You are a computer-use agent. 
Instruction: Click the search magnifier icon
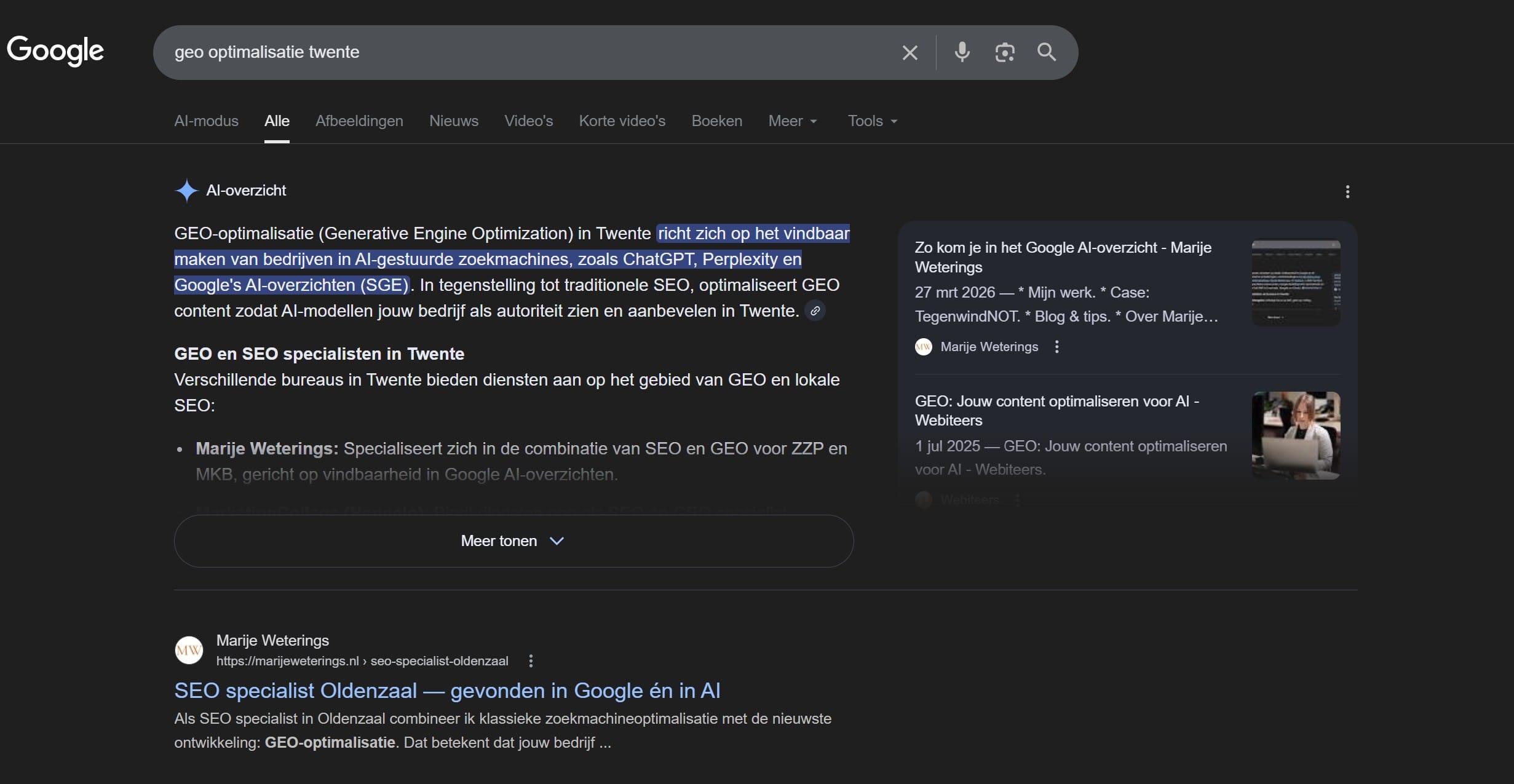[x=1046, y=52]
